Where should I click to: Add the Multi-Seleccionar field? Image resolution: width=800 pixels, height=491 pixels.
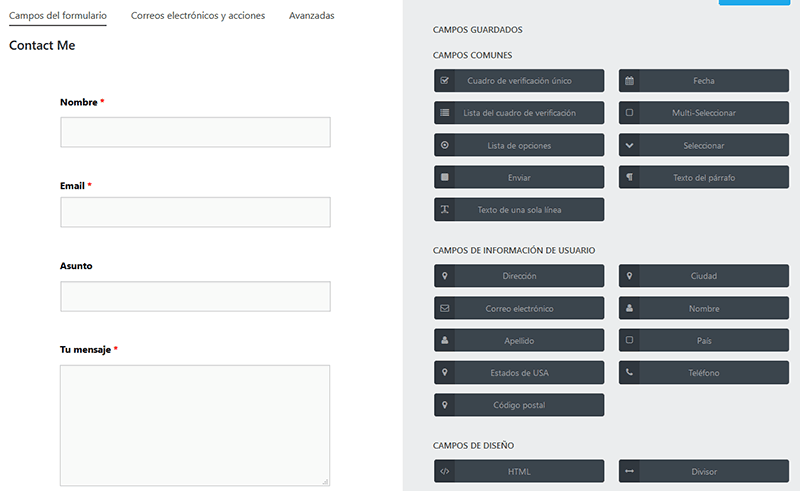[704, 113]
